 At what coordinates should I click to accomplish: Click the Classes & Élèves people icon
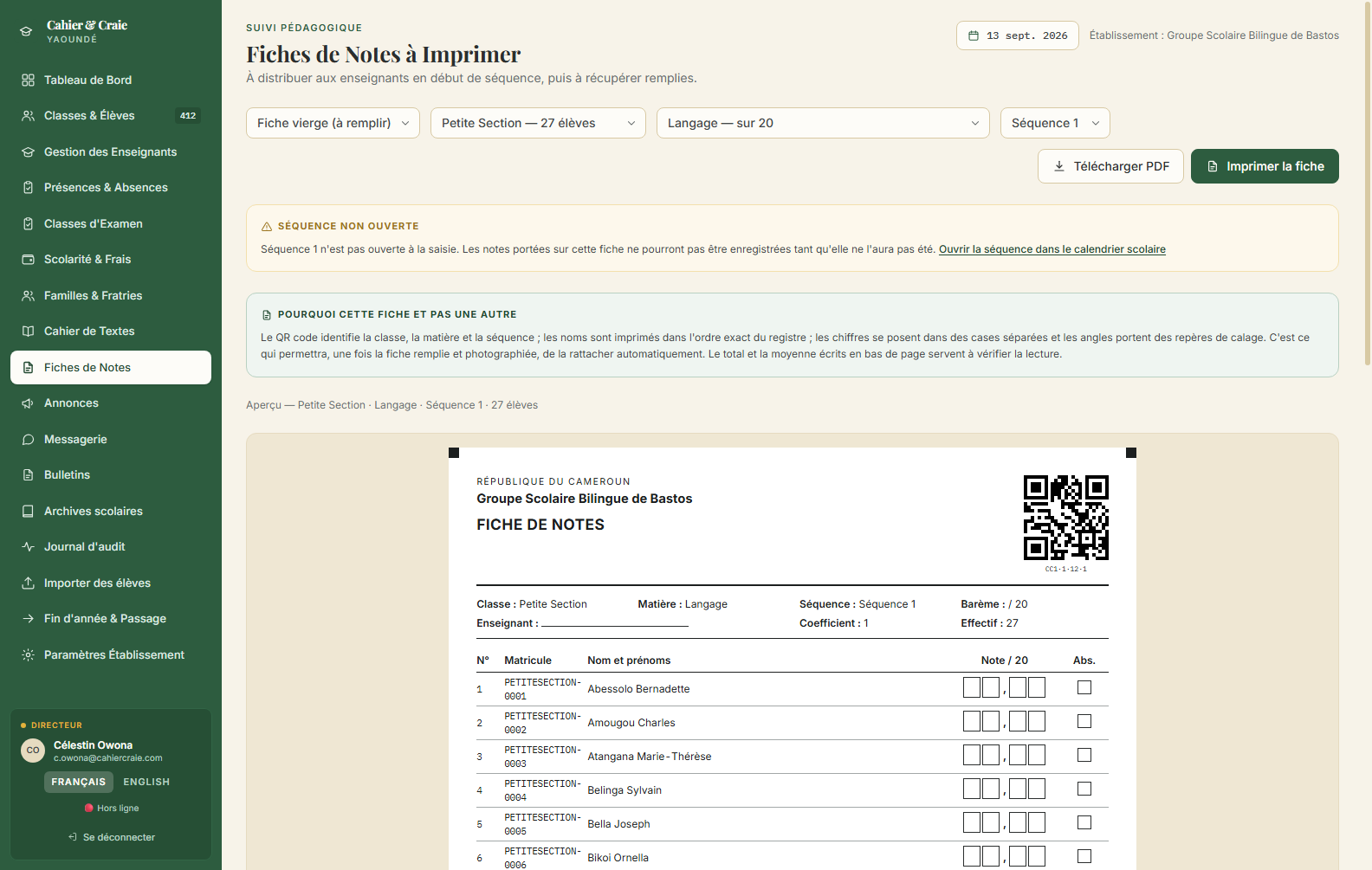coord(28,115)
